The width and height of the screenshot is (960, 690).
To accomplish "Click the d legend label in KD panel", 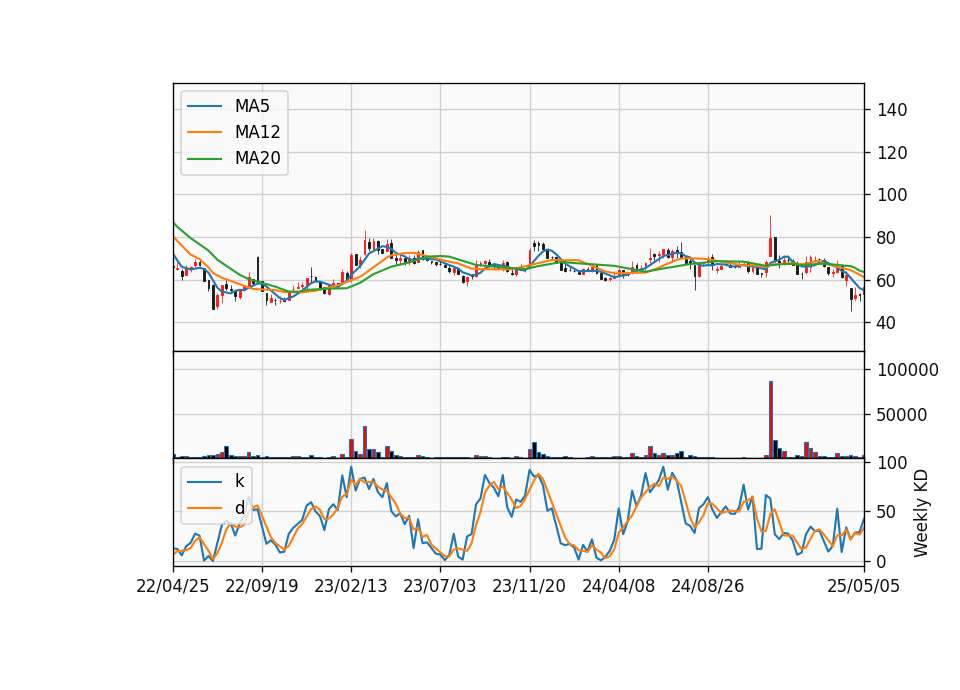I will click(239, 508).
